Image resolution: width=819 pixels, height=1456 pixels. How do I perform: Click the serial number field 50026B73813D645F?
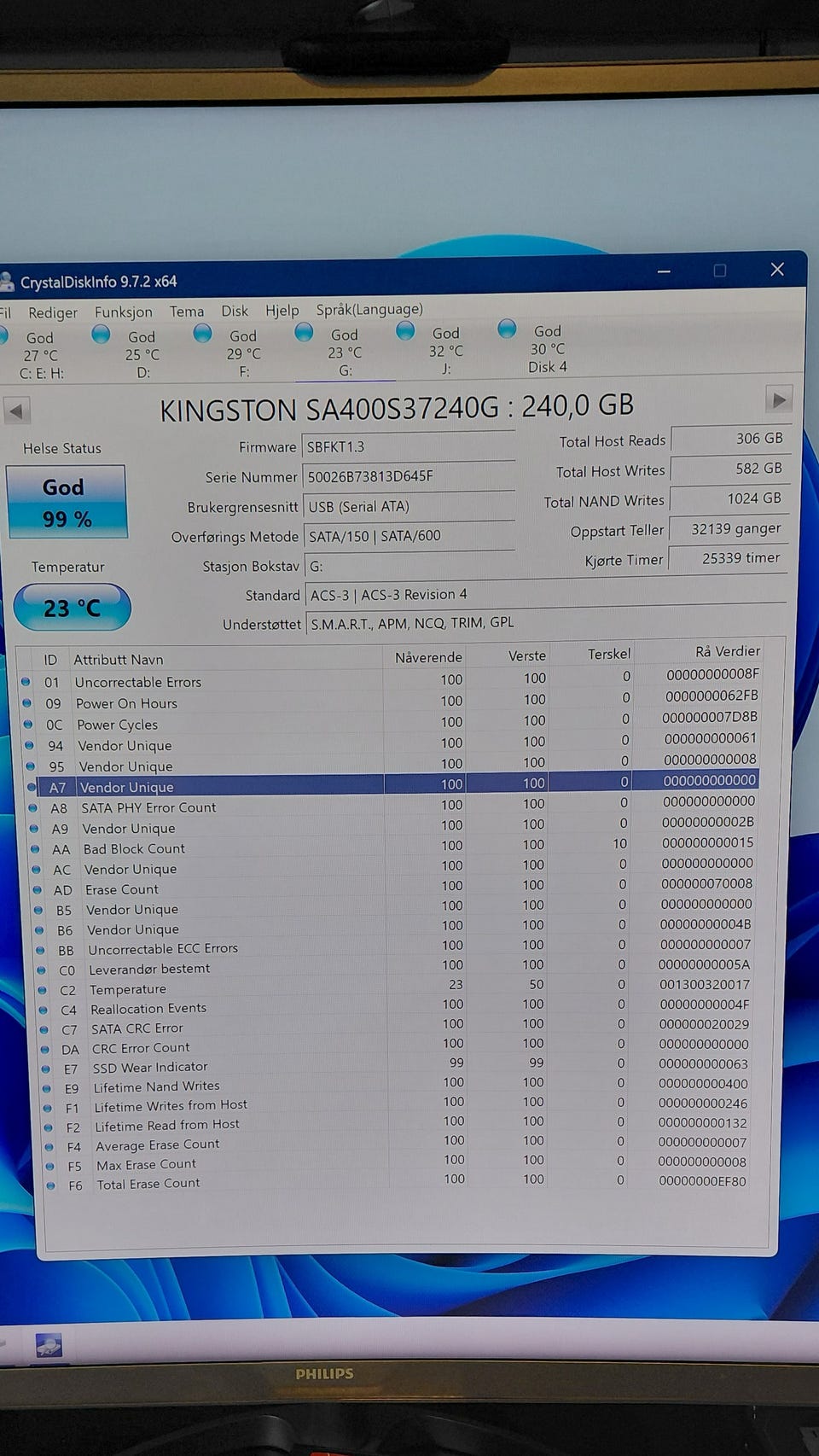tap(409, 476)
